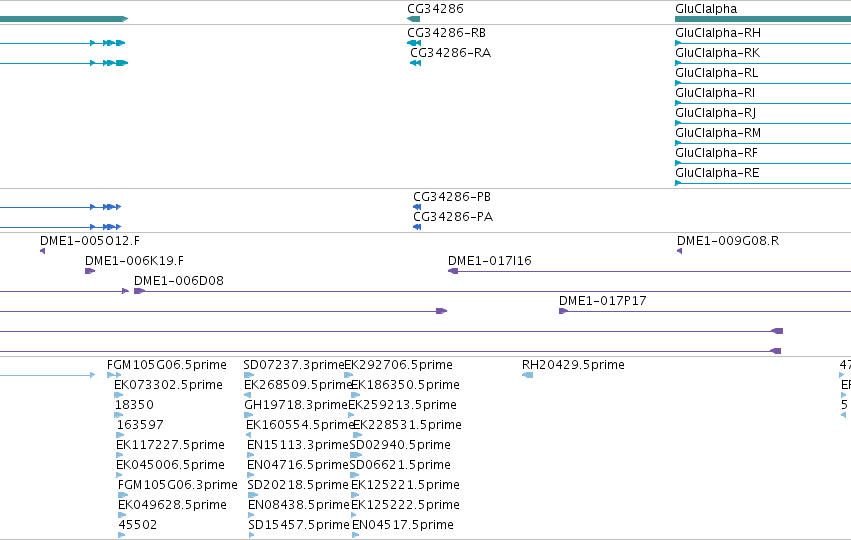
Task: Select BAC clone DME1-017P17
Action: [x=602, y=301]
